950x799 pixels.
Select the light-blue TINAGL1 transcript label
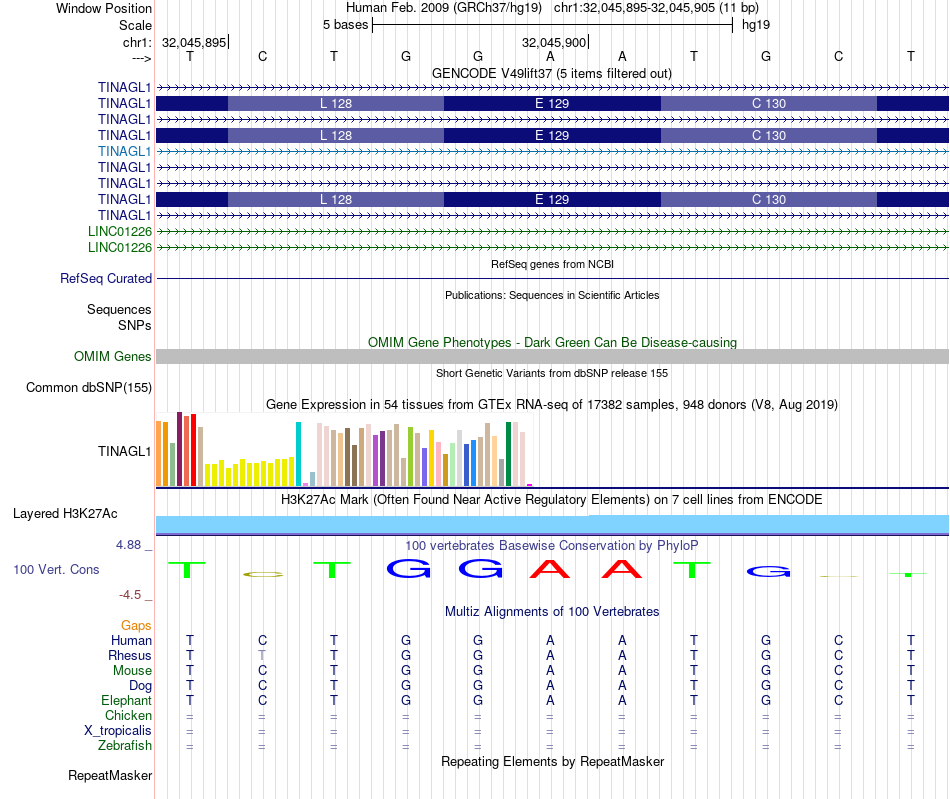click(124, 151)
